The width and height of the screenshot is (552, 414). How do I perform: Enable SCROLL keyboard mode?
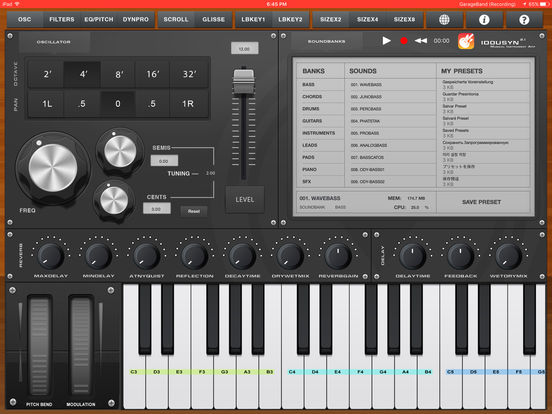click(x=176, y=19)
